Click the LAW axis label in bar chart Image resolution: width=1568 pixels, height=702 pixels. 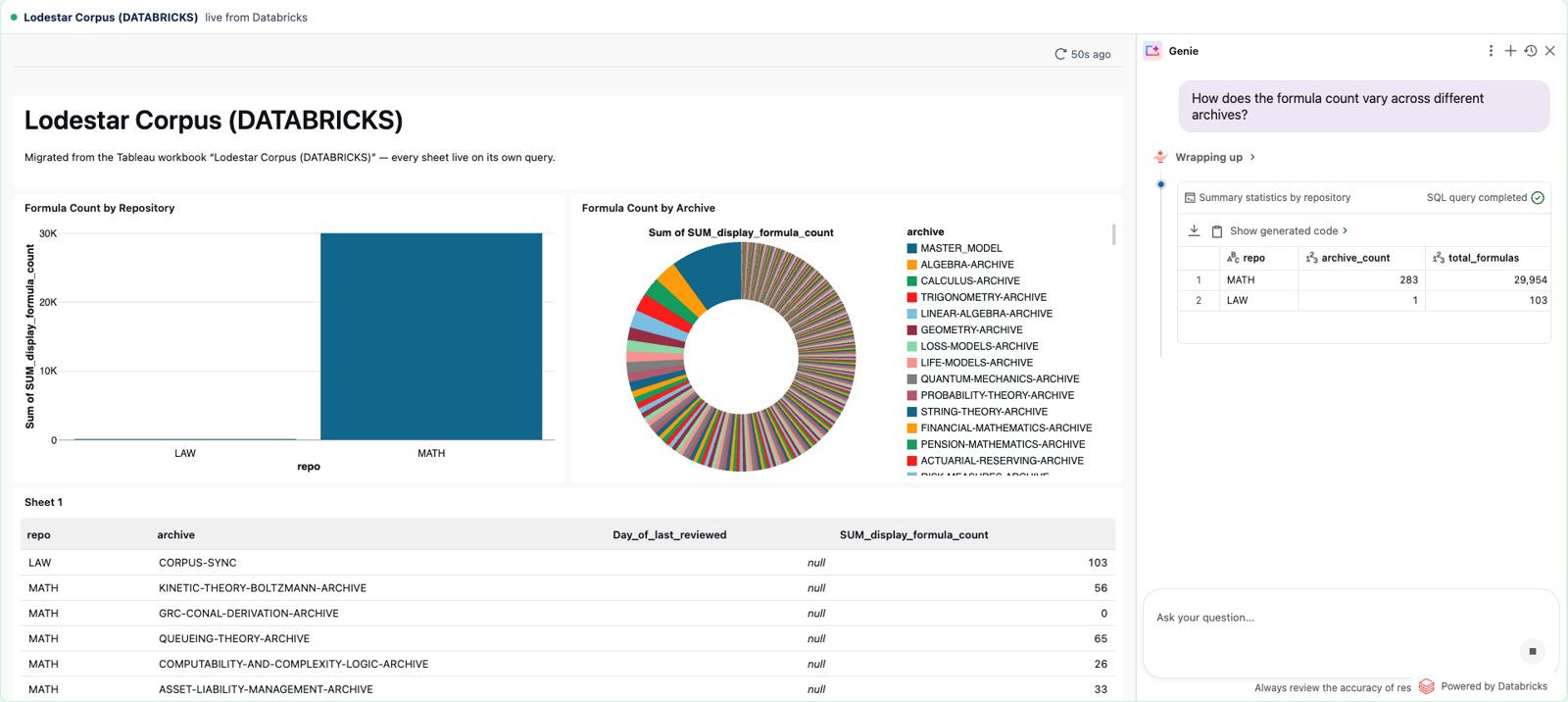[x=185, y=454]
